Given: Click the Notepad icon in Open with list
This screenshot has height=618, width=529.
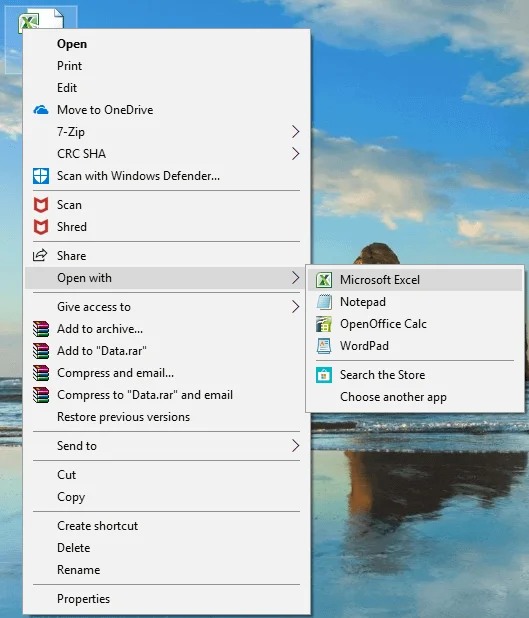Looking at the screenshot, I should tap(324, 302).
